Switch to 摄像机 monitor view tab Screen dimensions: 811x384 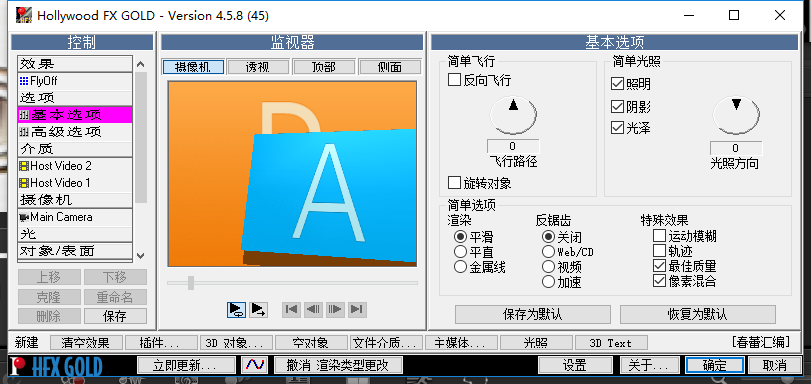click(x=193, y=67)
